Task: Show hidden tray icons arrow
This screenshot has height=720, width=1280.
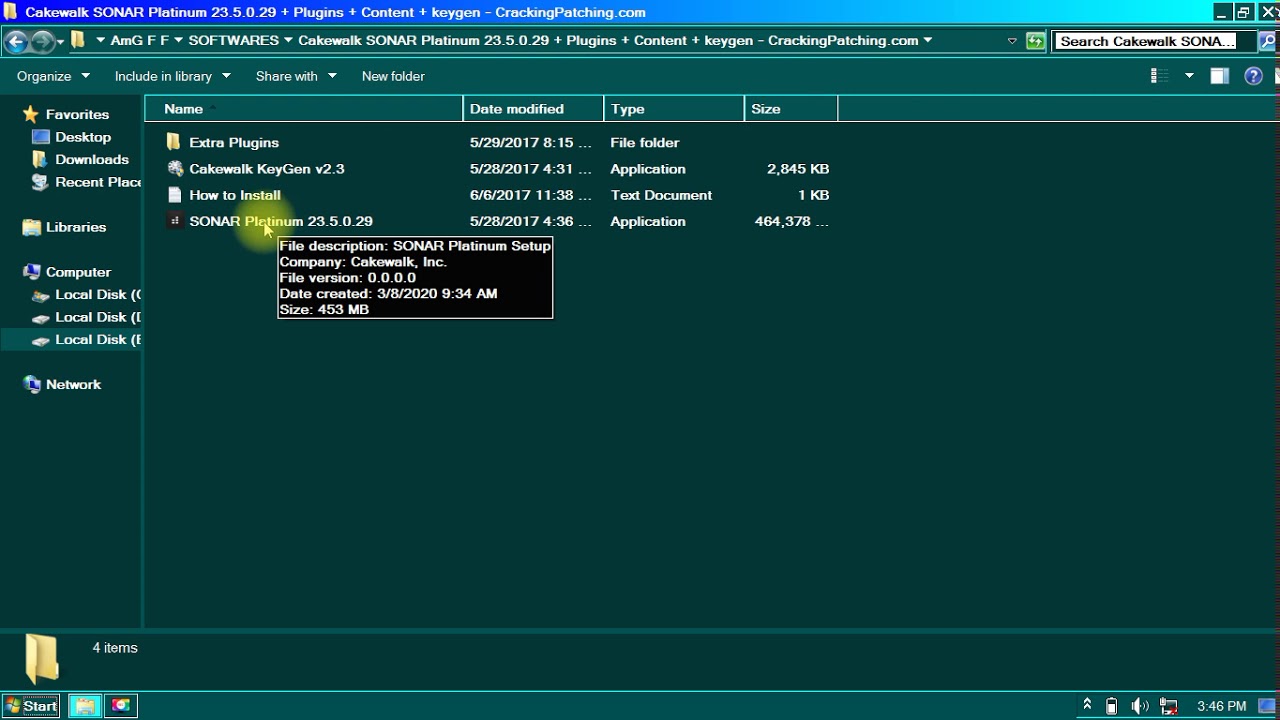Action: 1087,705
